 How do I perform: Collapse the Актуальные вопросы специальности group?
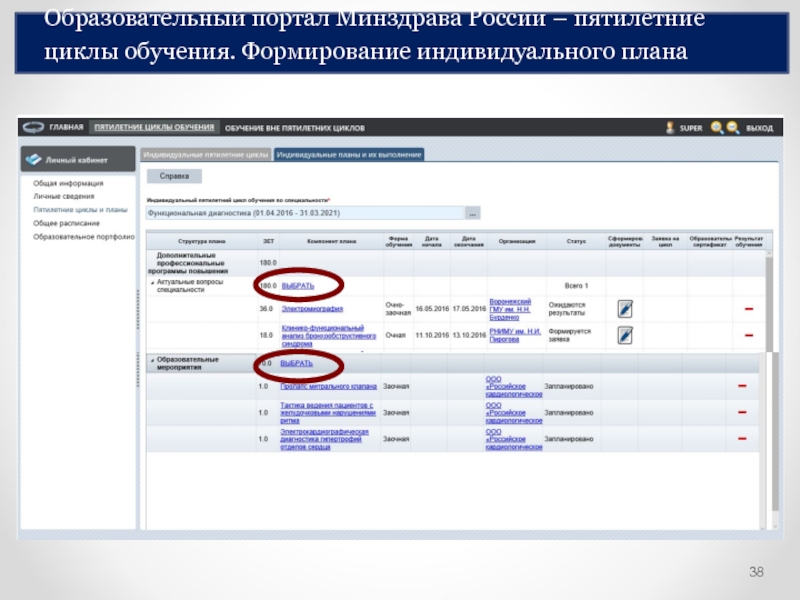tap(153, 282)
